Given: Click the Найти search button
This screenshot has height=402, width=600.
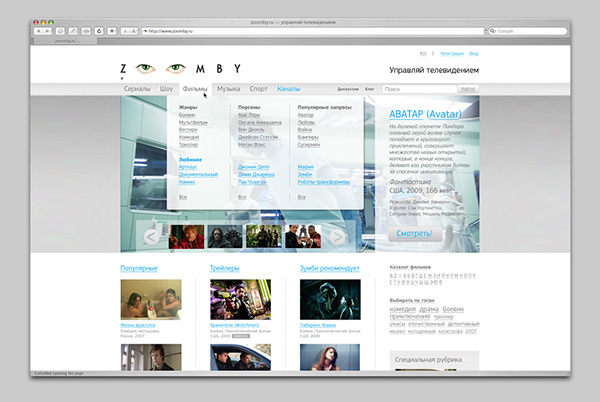Looking at the screenshot, I should click(x=468, y=89).
